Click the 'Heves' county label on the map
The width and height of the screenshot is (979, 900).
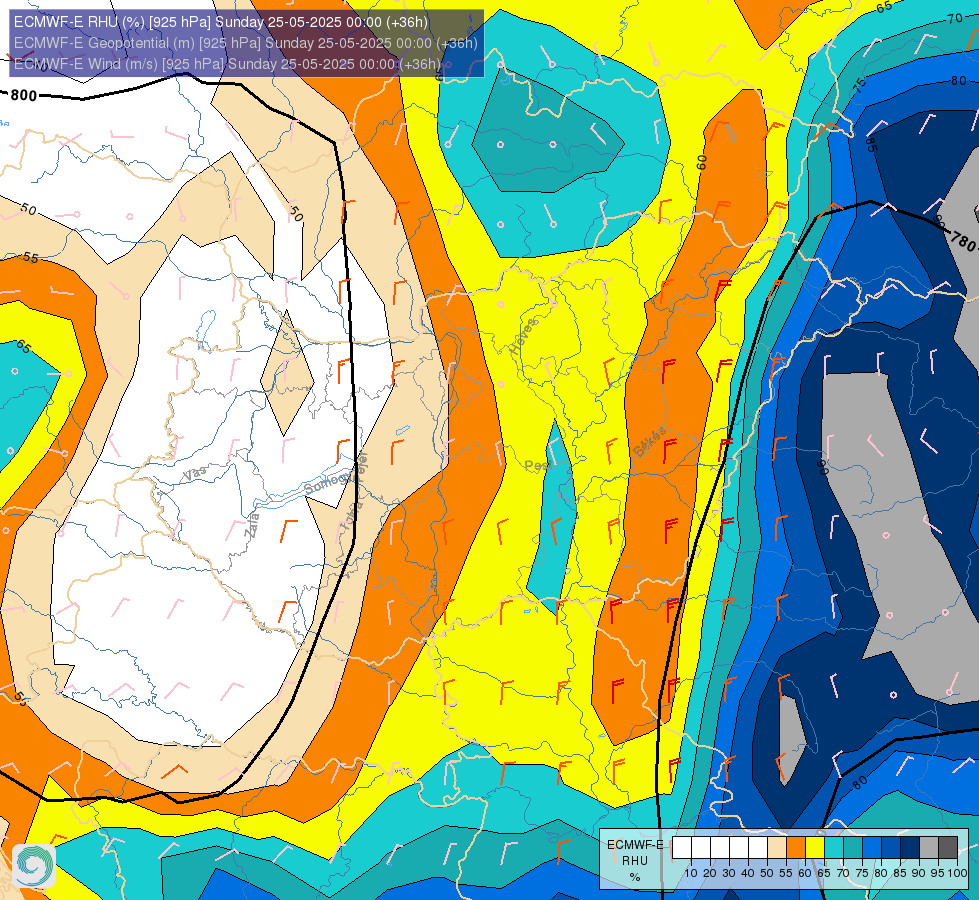pos(523,337)
